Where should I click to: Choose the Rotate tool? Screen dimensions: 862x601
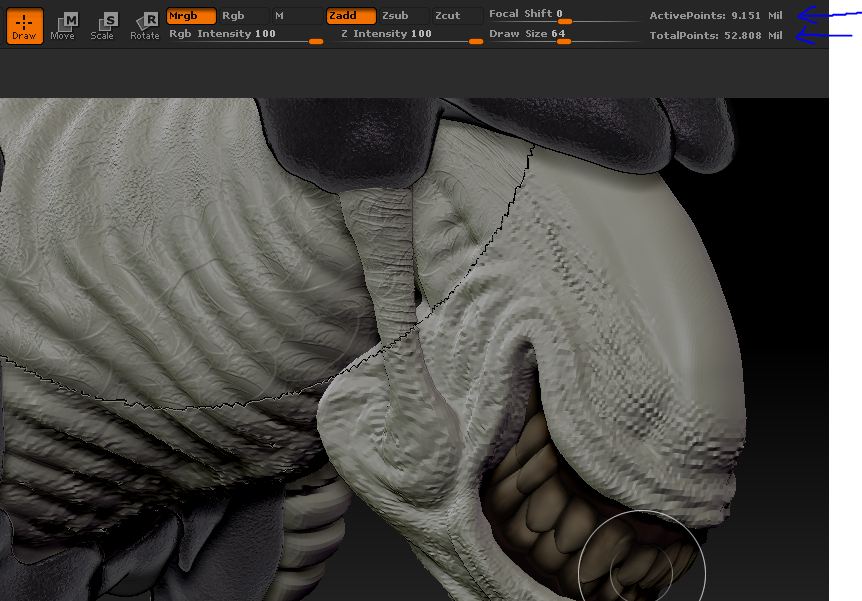click(145, 26)
